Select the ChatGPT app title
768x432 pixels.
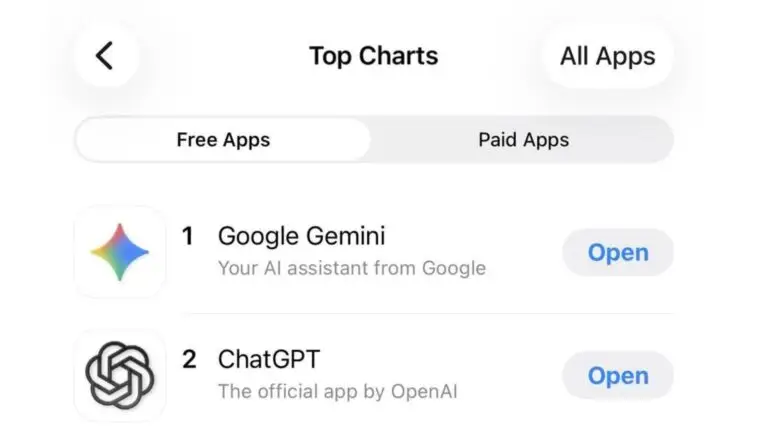point(269,360)
